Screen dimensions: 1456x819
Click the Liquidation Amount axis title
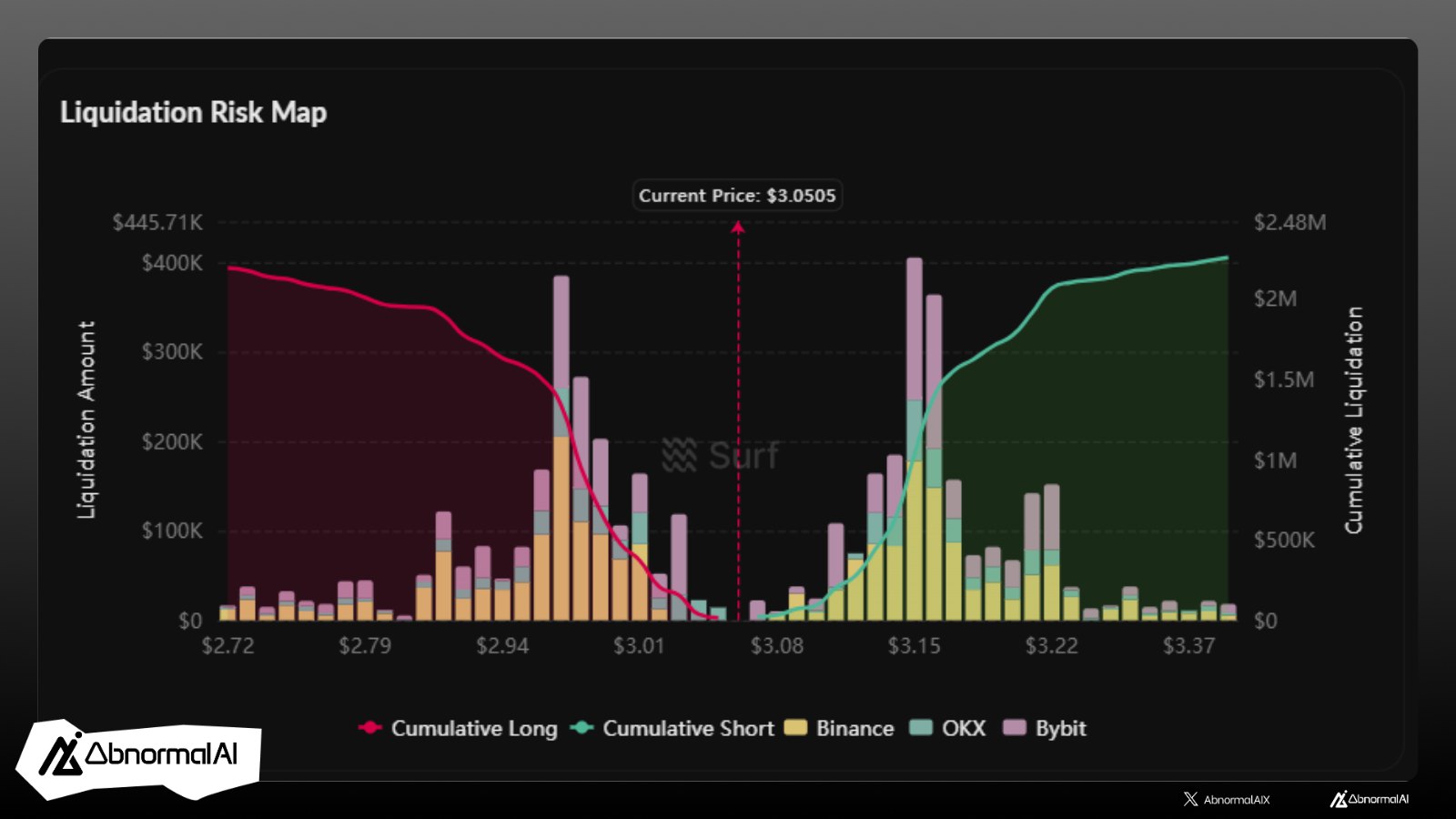coord(86,420)
